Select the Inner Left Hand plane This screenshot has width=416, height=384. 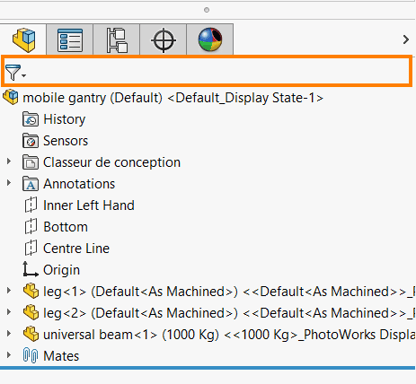coord(80,205)
